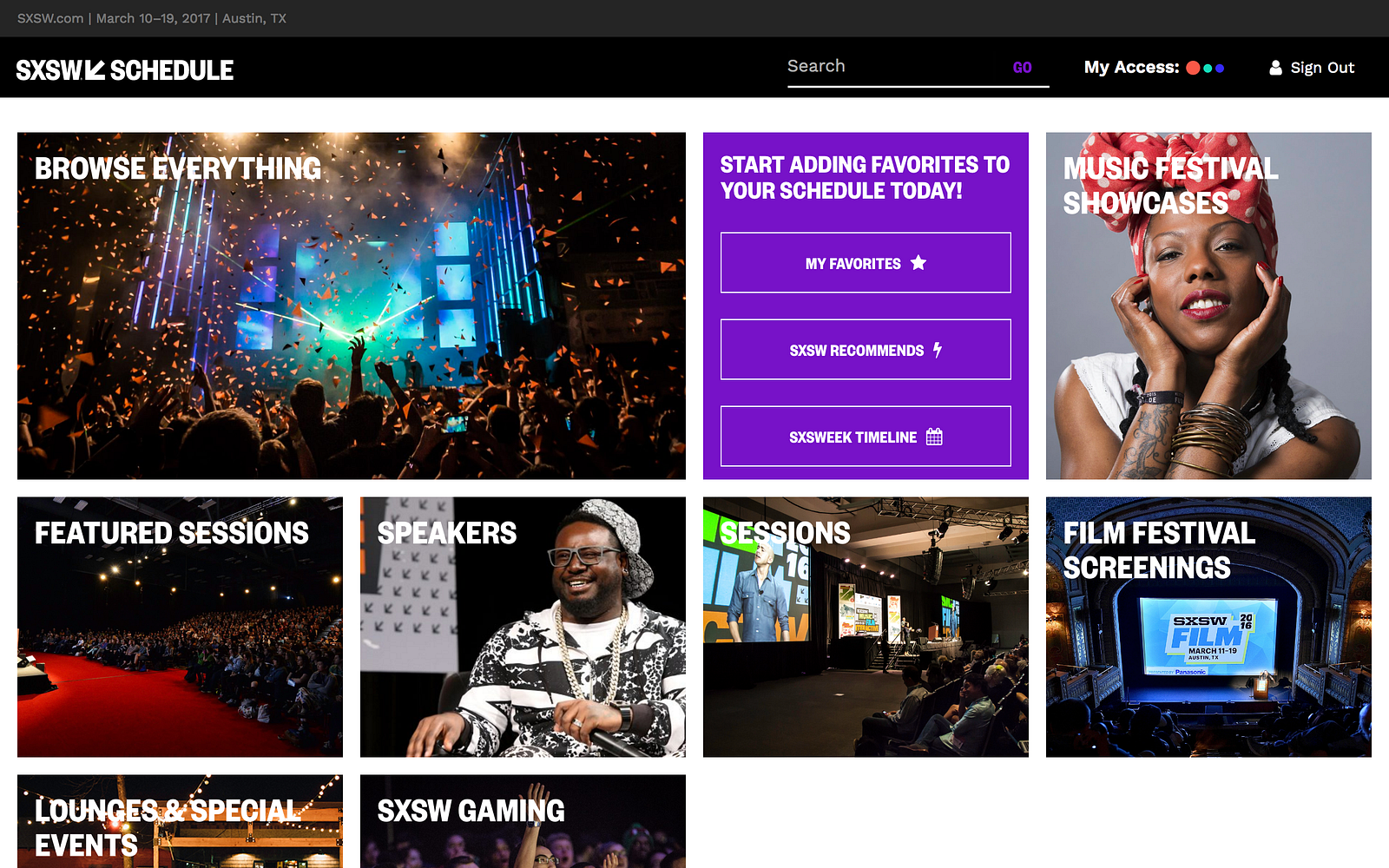Open the SXSW Gaming tile
Image resolution: width=1389 pixels, height=868 pixels.
click(523, 821)
